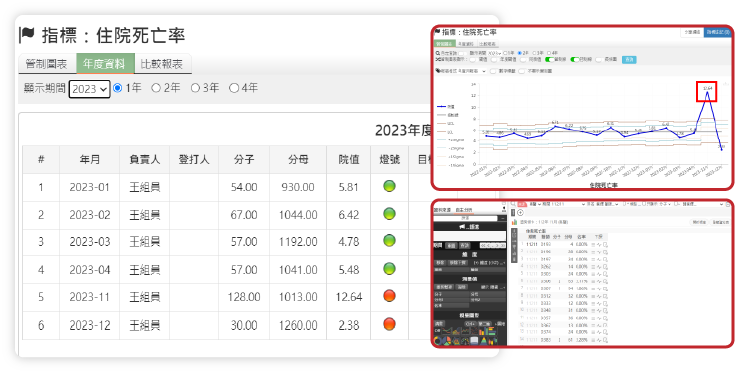Click the 住院死亡率 chart title under control chart
This screenshot has width=735, height=373.
point(603,186)
